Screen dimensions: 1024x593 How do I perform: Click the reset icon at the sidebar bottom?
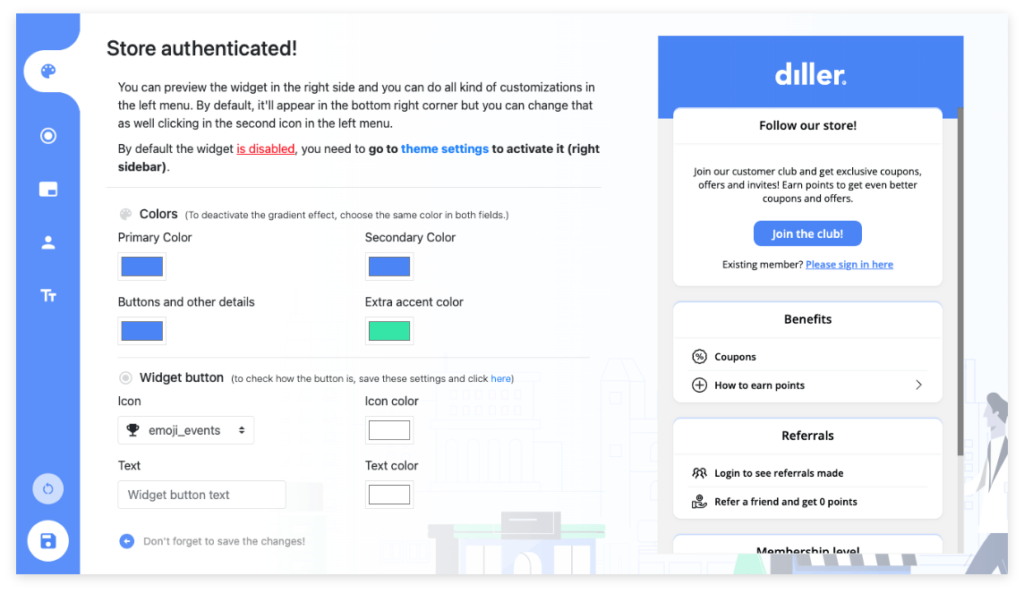coord(48,488)
